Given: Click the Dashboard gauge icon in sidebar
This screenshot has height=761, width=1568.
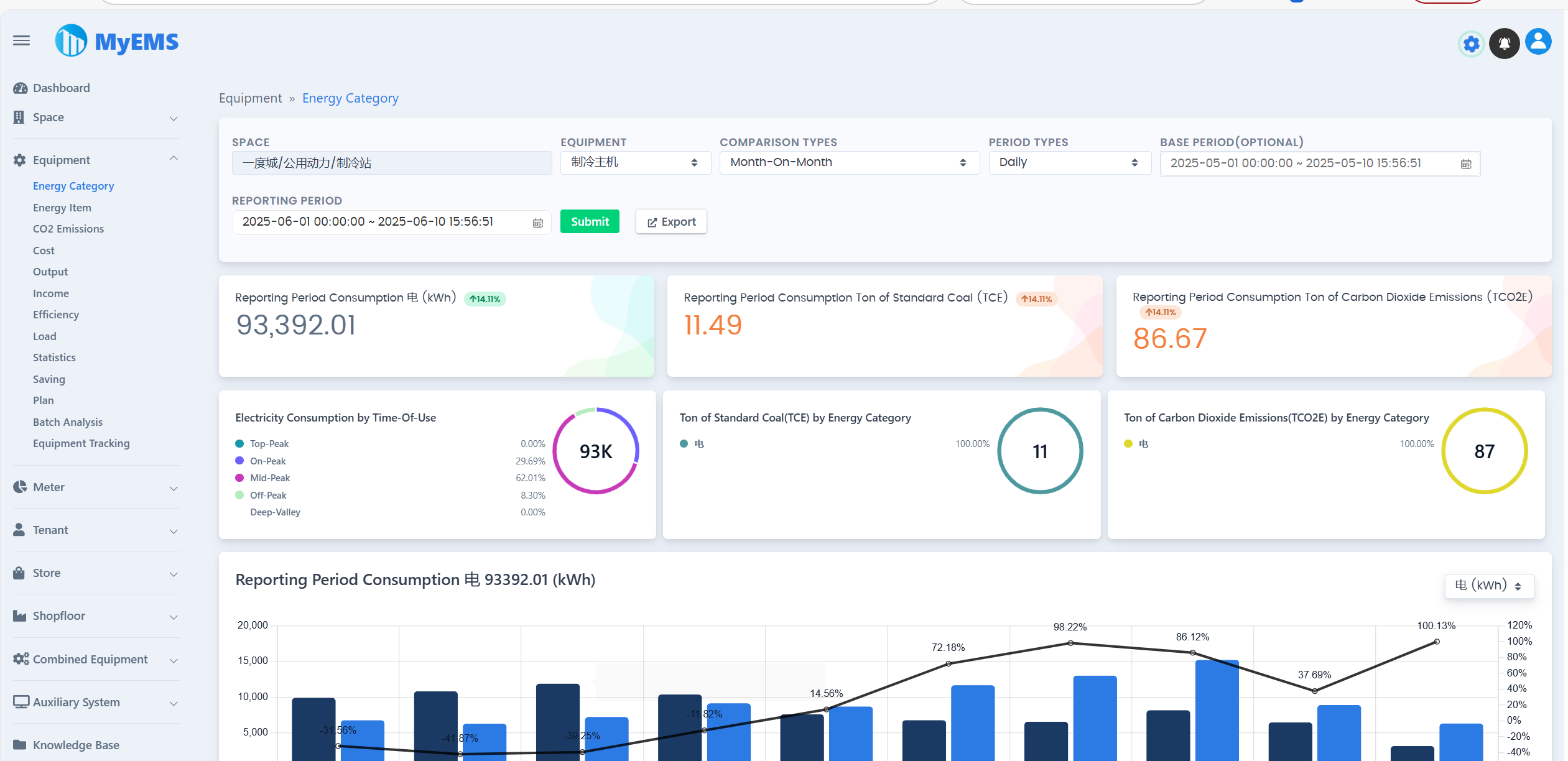Looking at the screenshot, I should pyautogui.click(x=20, y=88).
